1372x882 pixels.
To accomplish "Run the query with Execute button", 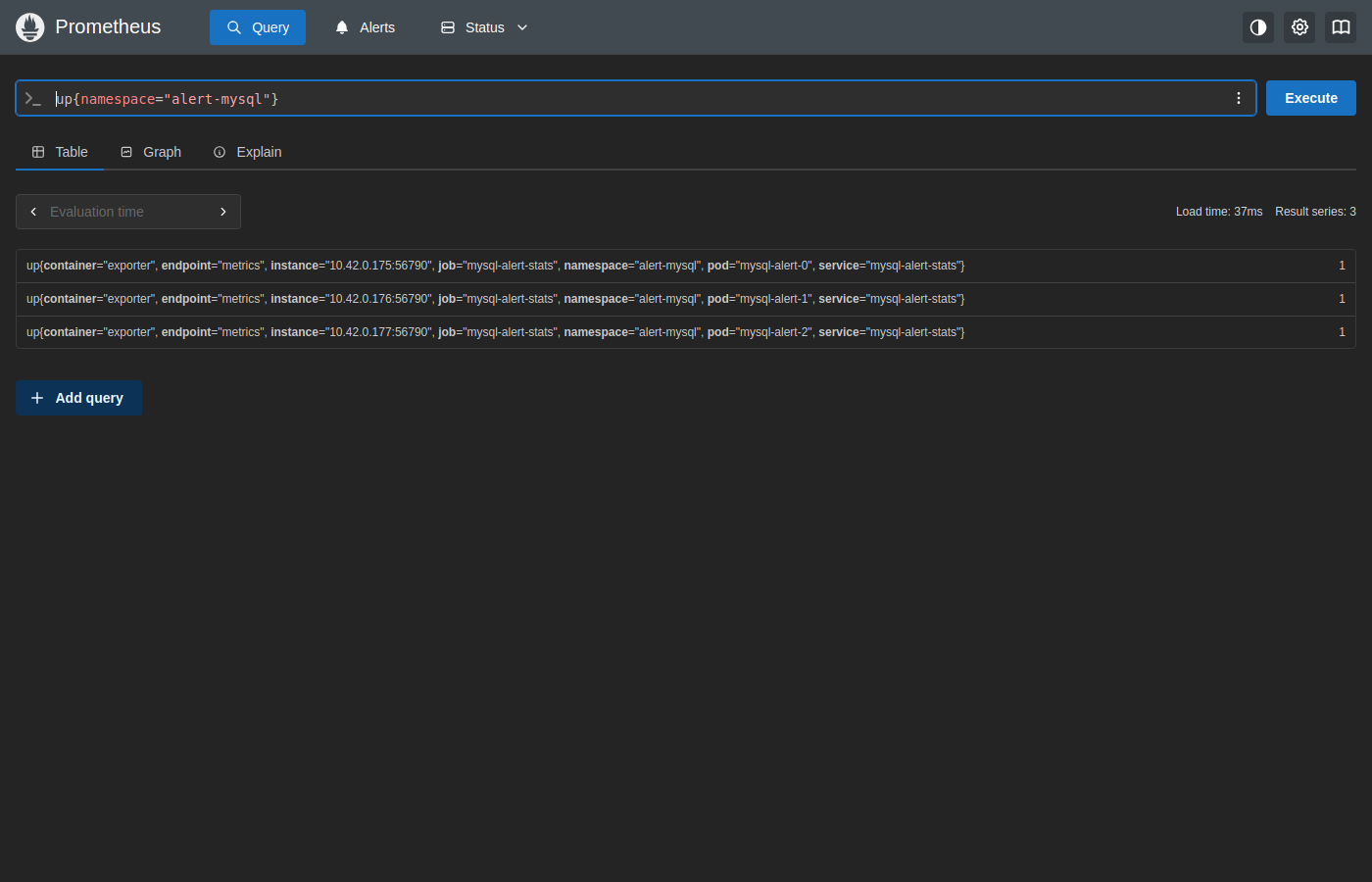I will tap(1311, 98).
